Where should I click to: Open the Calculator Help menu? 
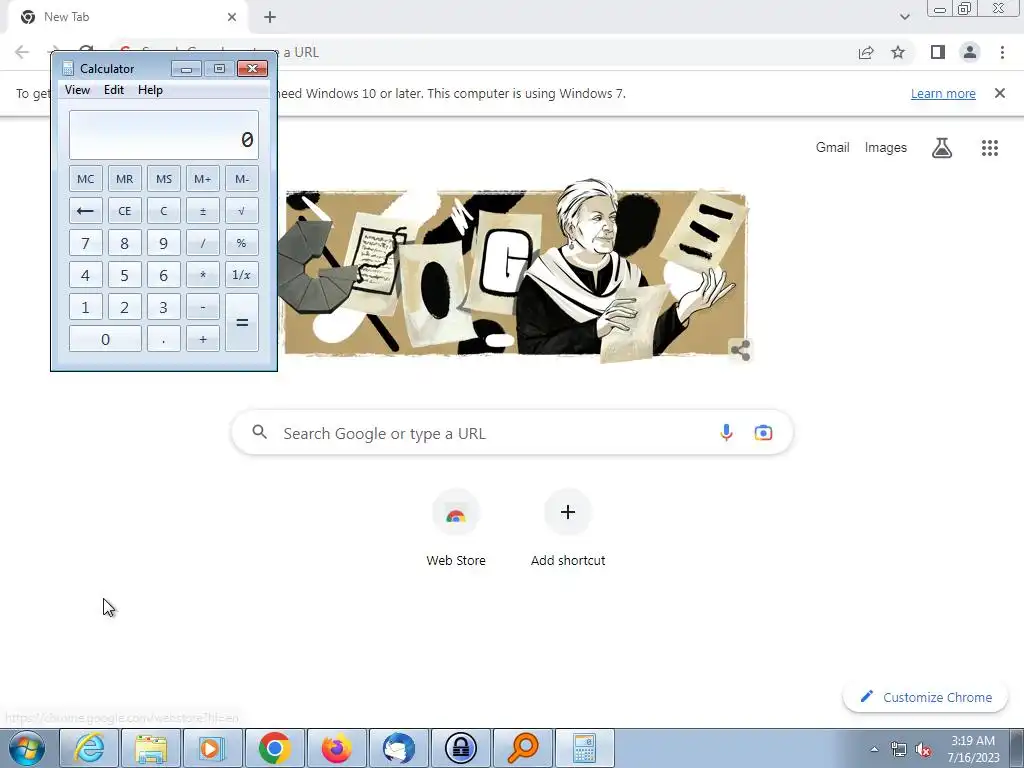150,90
